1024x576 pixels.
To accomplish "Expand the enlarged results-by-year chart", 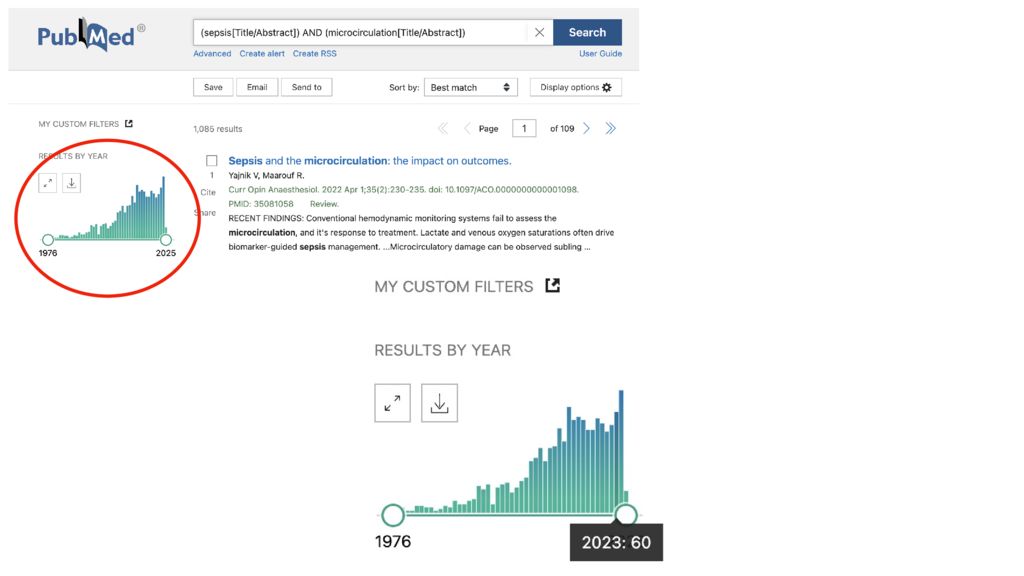I will (393, 403).
